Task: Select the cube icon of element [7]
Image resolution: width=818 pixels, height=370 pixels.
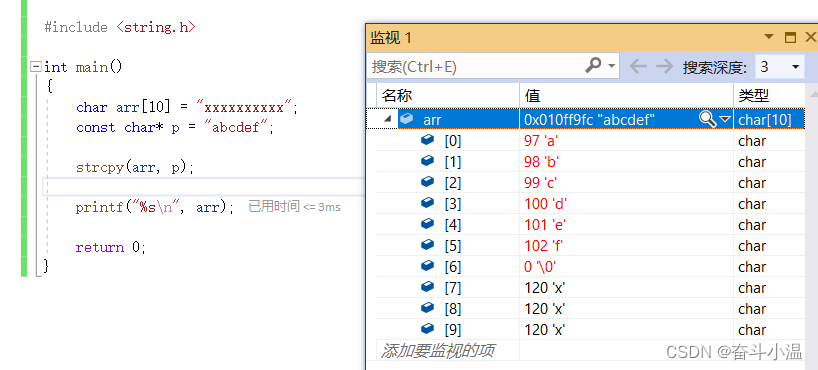Action: click(427, 287)
